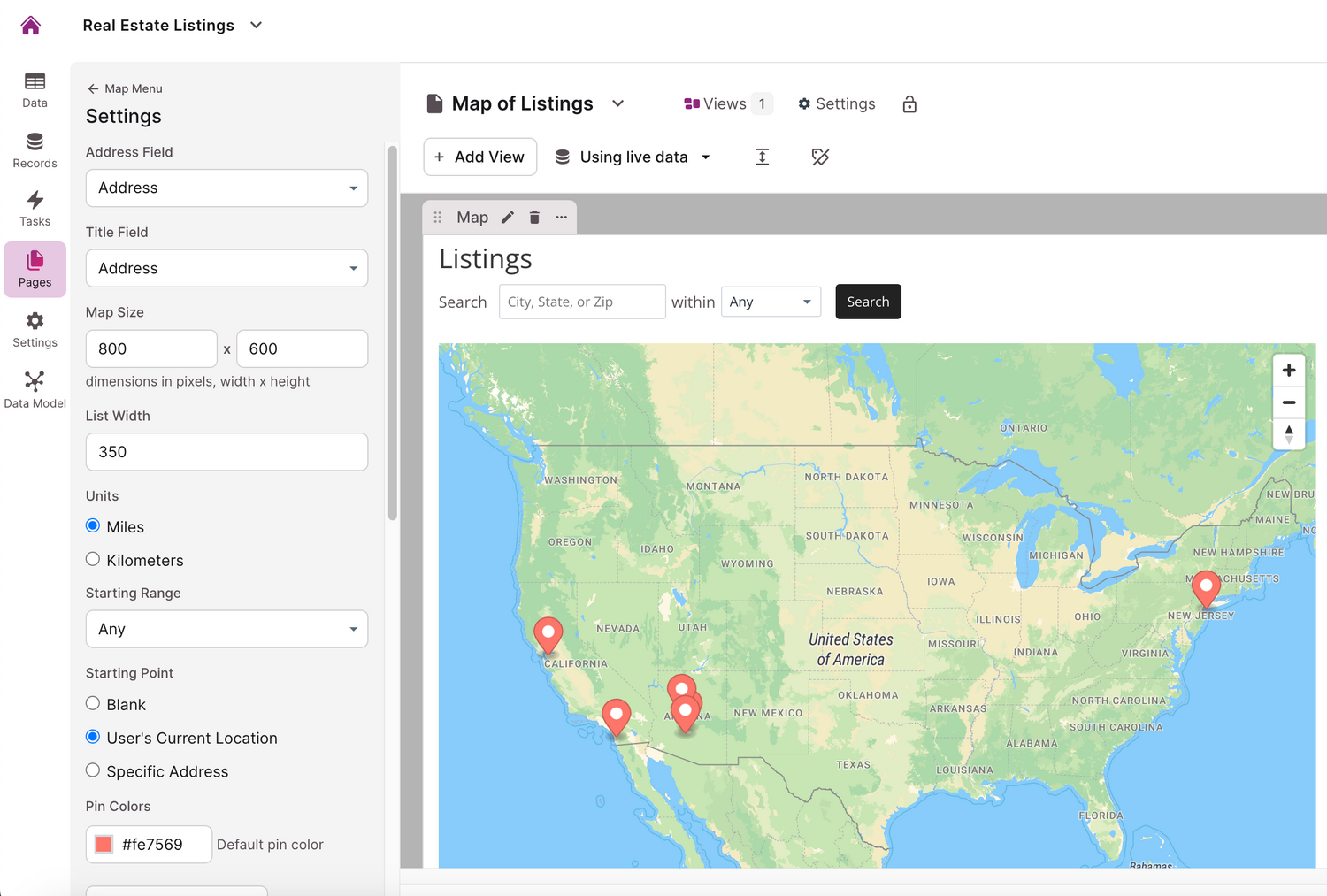Open the Map of Listings page menu
Image resolution: width=1327 pixels, height=896 pixels.
coord(617,103)
